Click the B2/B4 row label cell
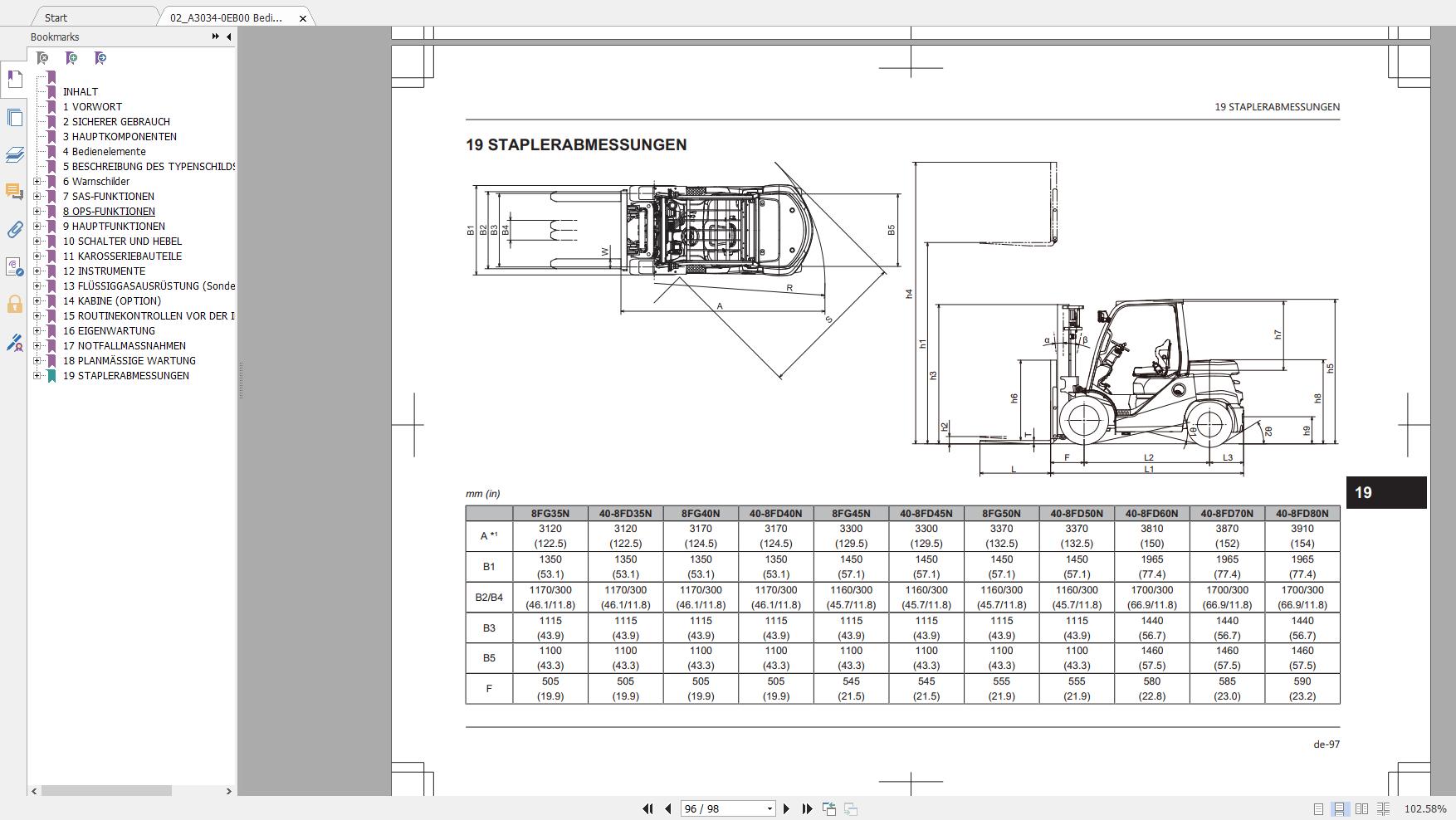The height and width of the screenshot is (820, 1456). [489, 597]
